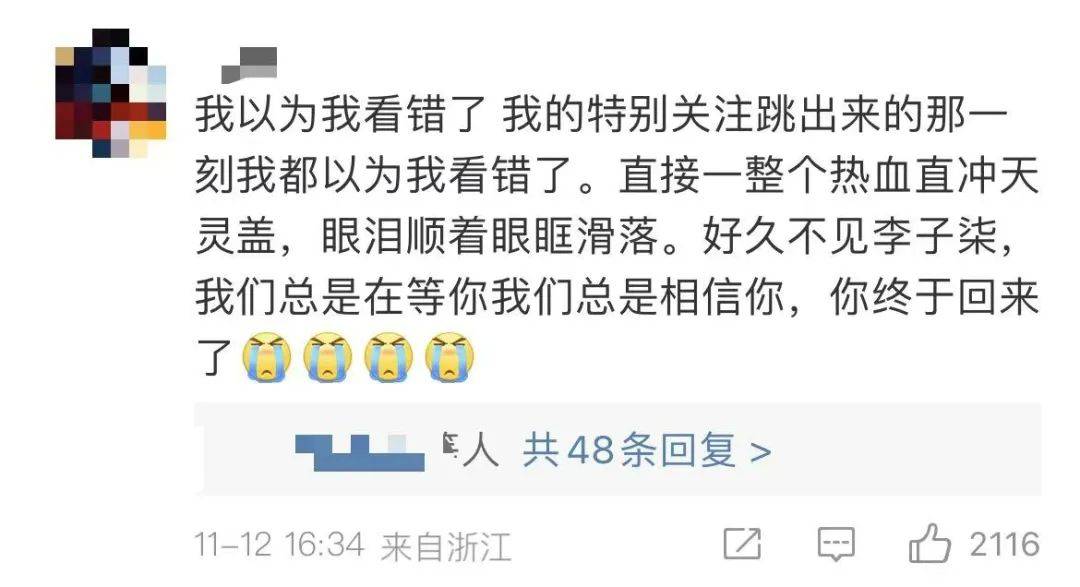Click the 2116 like count
Image resolution: width=1080 pixels, height=587 pixels.
pyautogui.click(x=1004, y=544)
